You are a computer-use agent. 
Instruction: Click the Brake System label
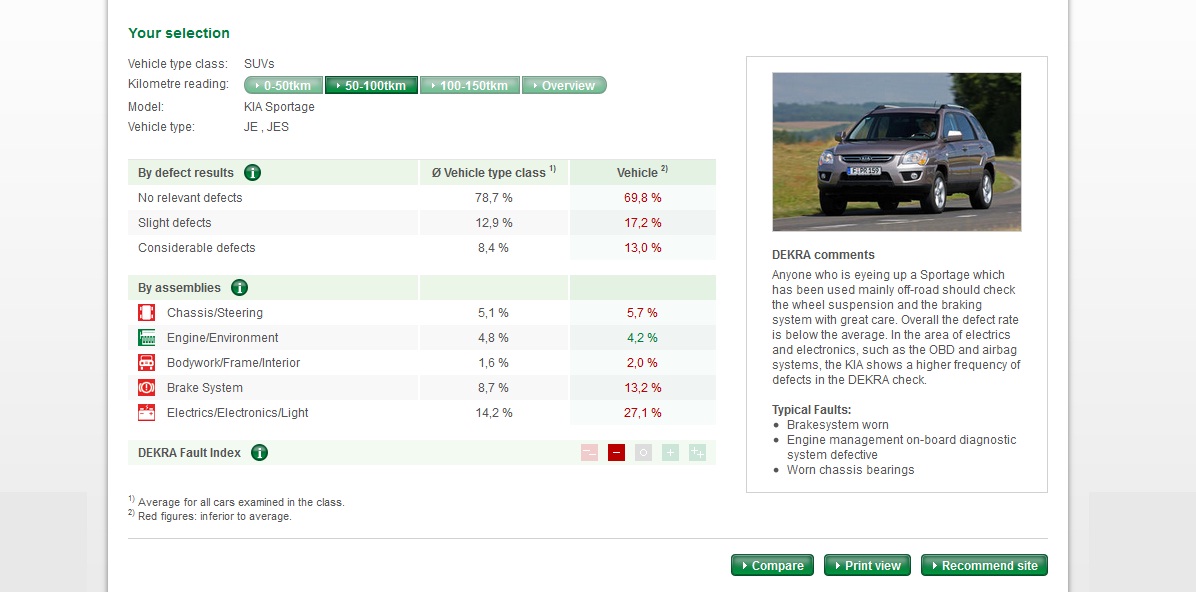204,388
